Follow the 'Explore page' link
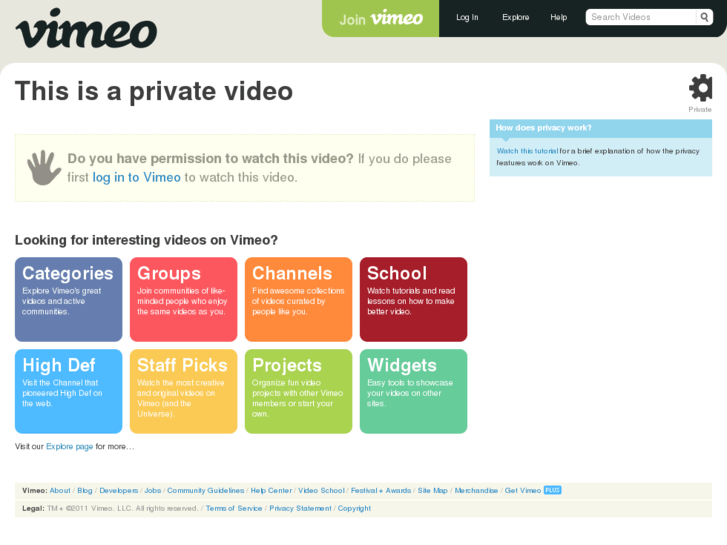 (70, 446)
